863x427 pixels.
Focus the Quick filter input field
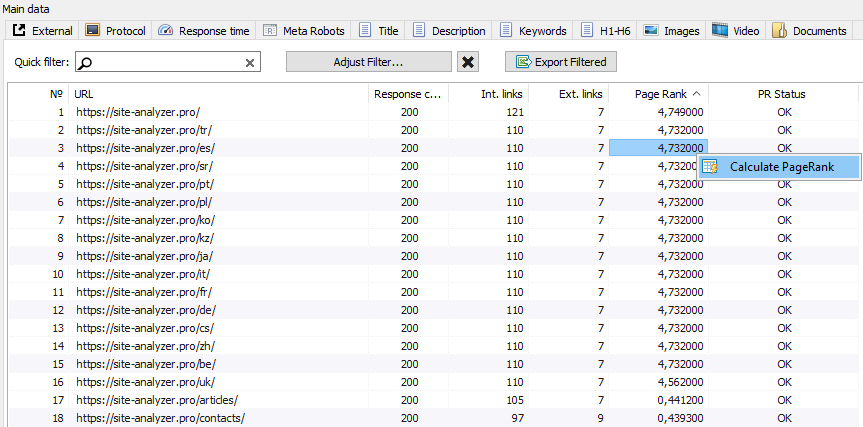pyautogui.click(x=168, y=62)
